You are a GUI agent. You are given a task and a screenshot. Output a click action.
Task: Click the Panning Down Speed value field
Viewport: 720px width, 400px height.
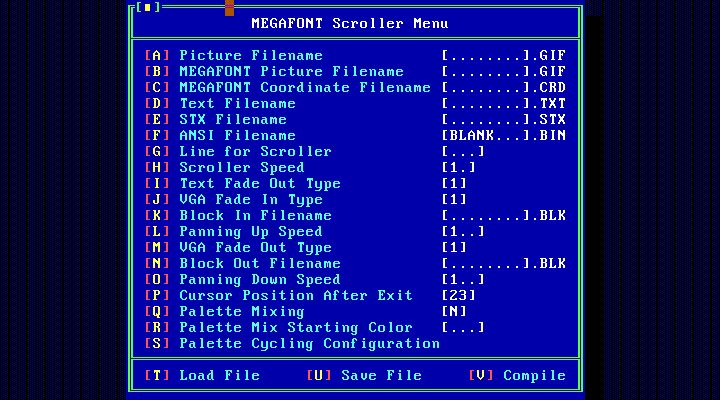(463, 280)
